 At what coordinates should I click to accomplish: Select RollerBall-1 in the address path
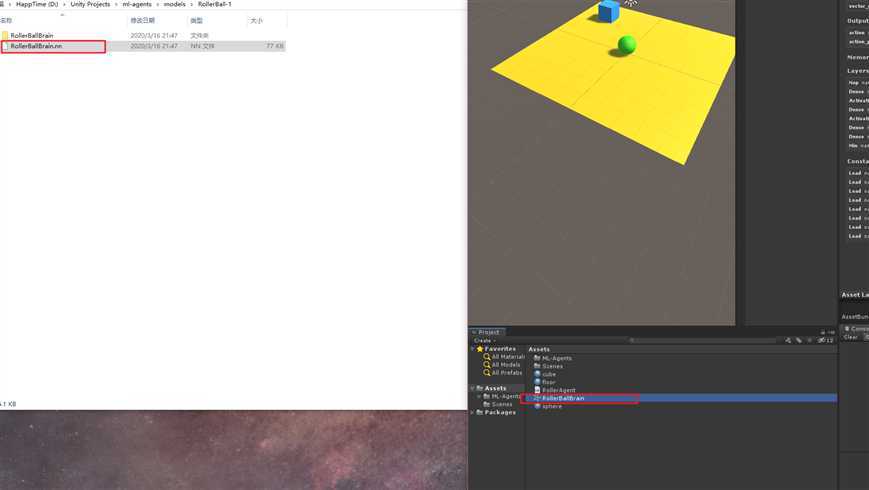coord(214,4)
